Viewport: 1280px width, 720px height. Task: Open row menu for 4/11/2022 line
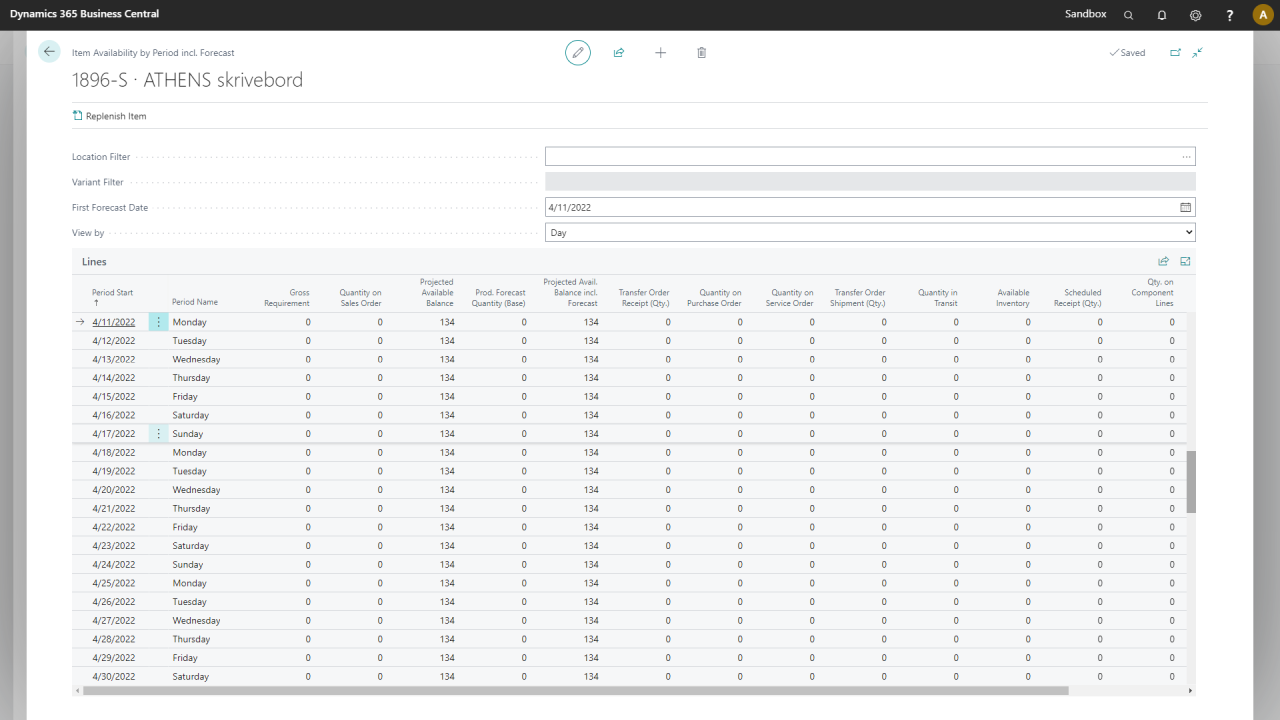158,322
